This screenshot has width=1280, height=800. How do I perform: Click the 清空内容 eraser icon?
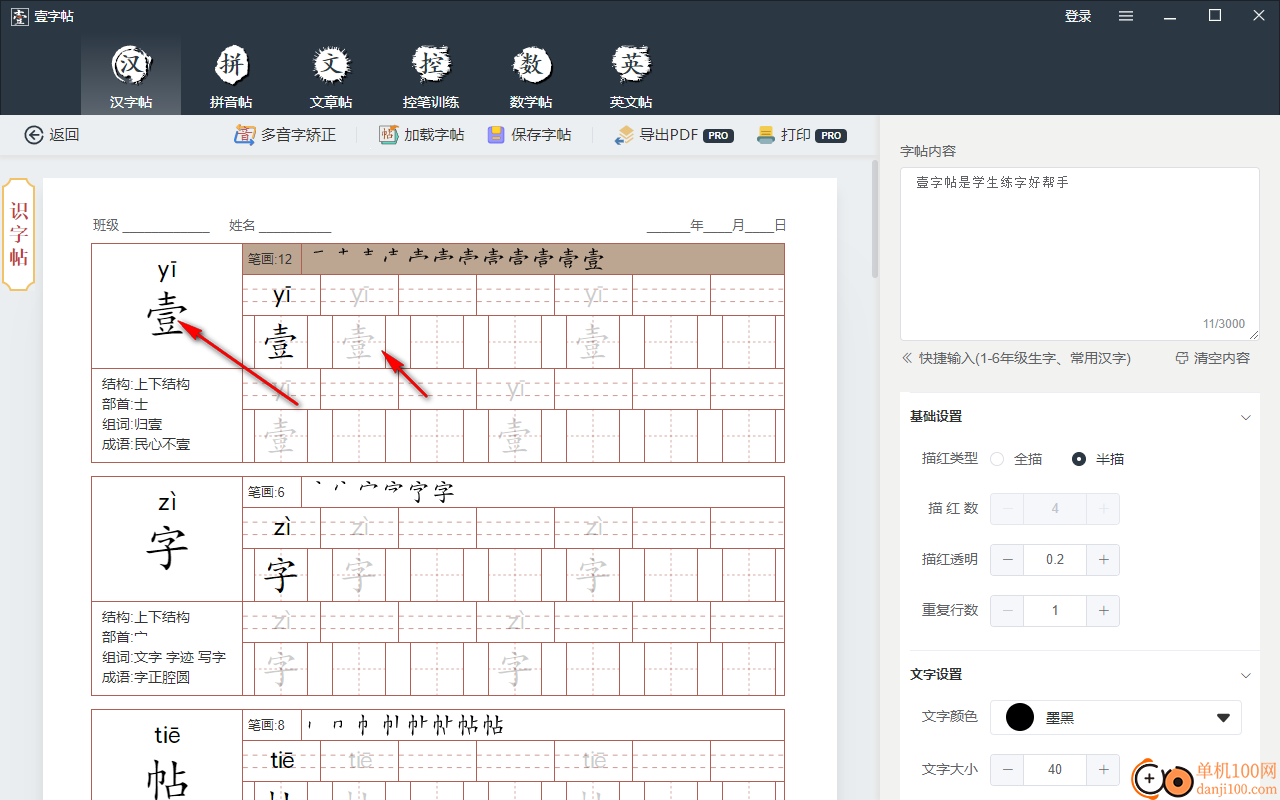(1182, 358)
